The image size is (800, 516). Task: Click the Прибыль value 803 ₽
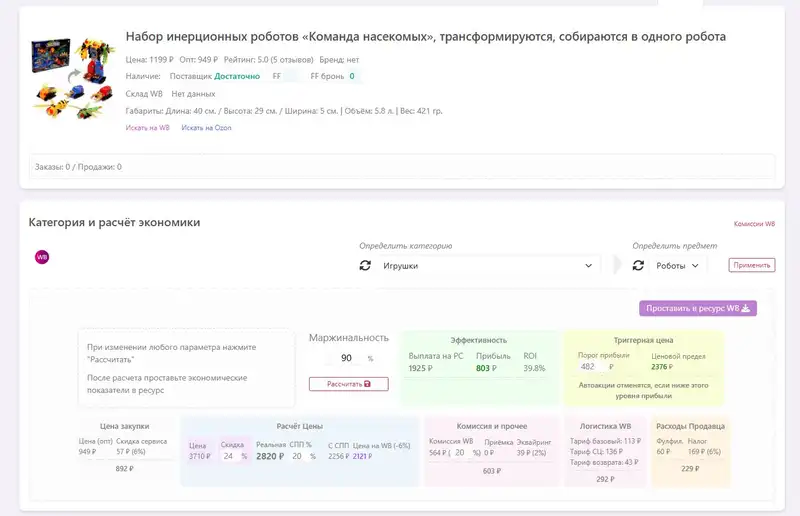[x=486, y=368]
